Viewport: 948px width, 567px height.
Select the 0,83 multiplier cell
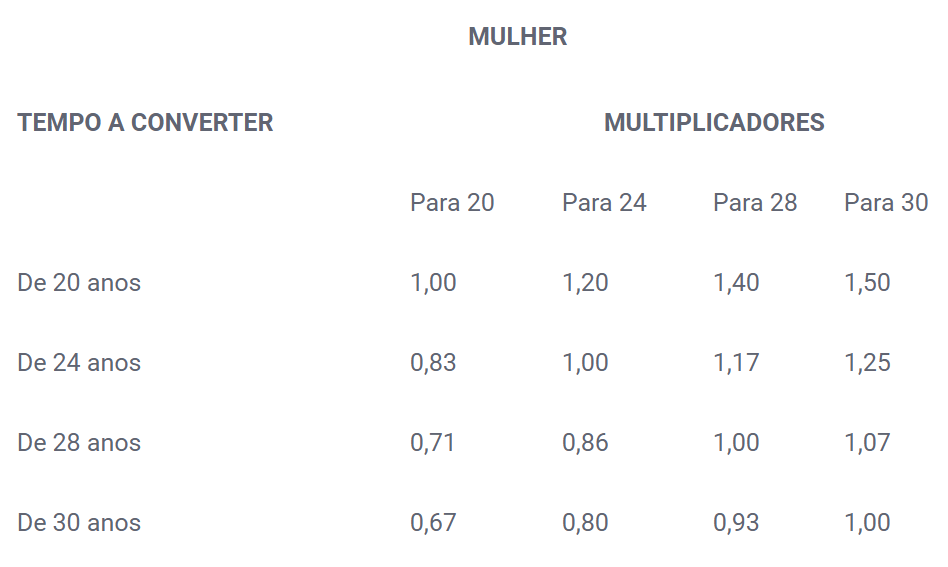pos(433,363)
